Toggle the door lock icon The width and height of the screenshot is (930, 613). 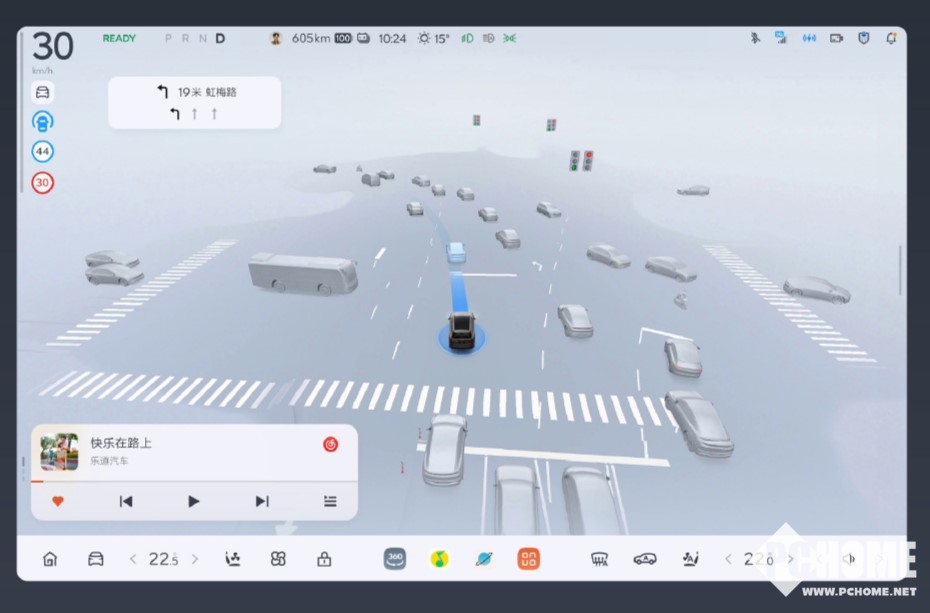pyautogui.click(x=324, y=559)
